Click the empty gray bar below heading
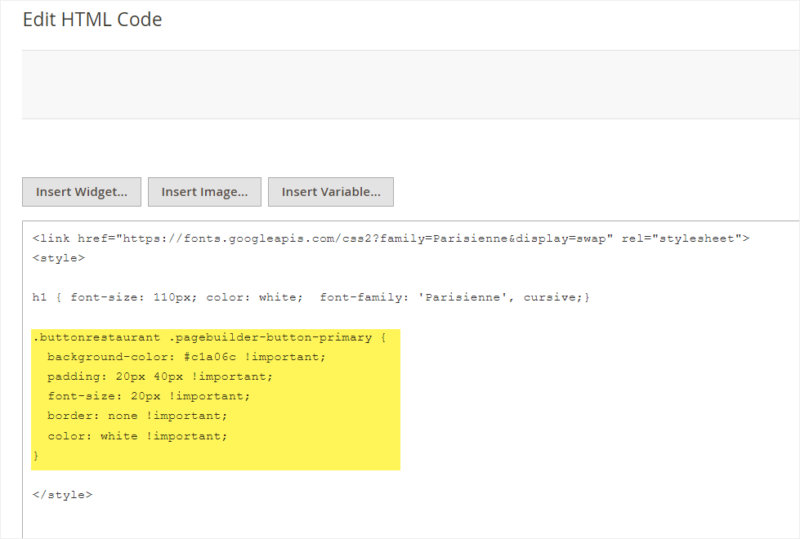 pyautogui.click(x=411, y=84)
